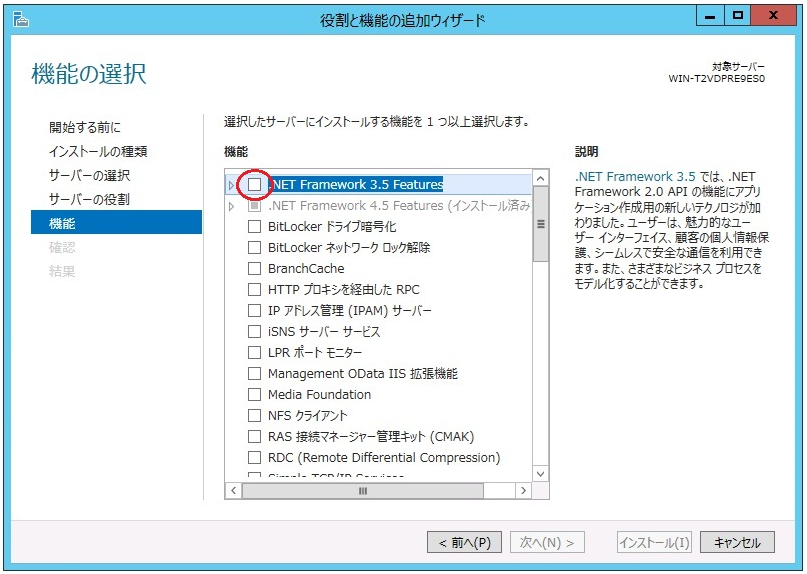Select the Management OData IIS 拡張機能 item
Image resolution: width=807 pixels, height=574 pixels.
(x=362, y=374)
